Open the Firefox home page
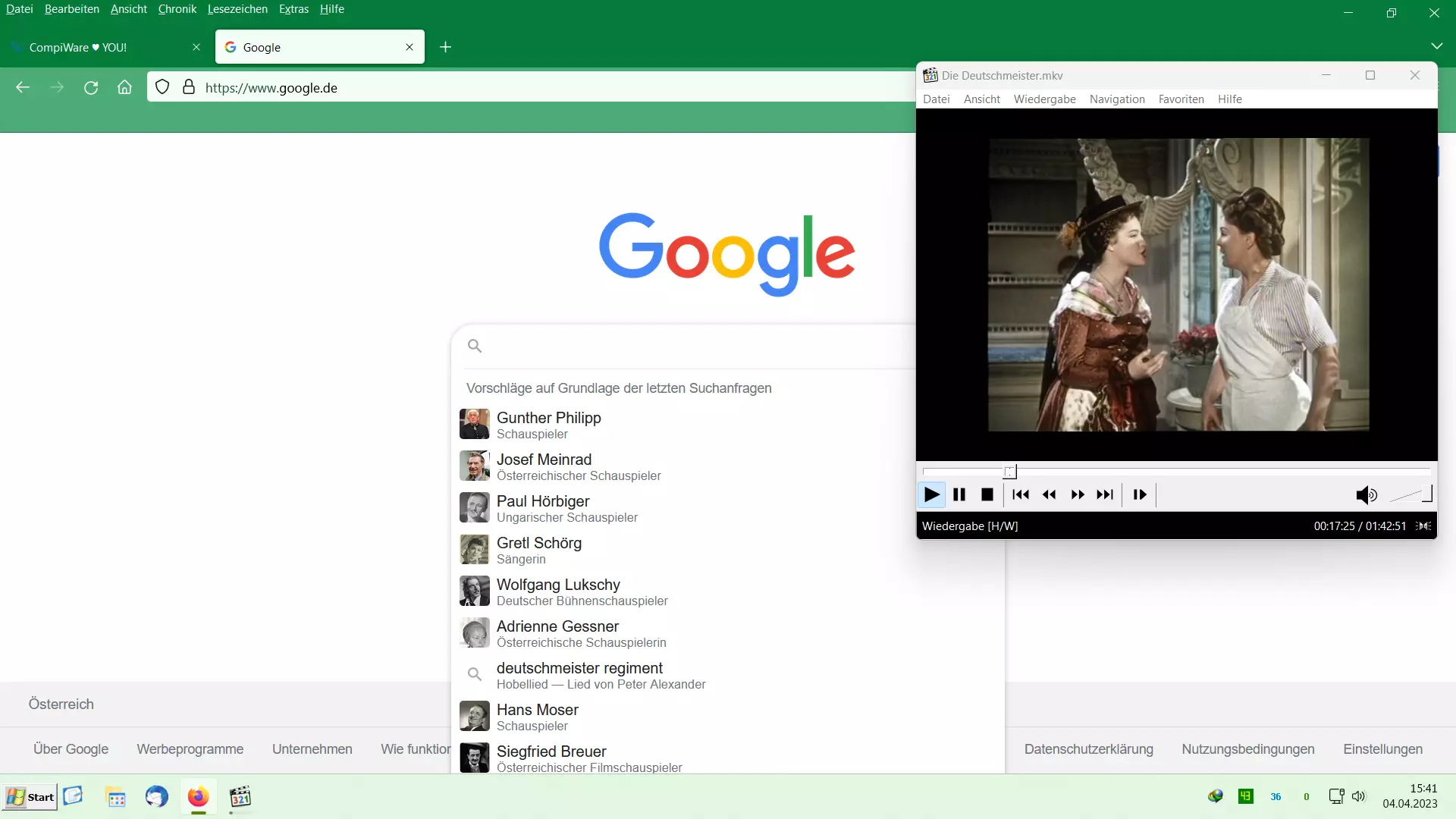The width and height of the screenshot is (1456, 819). pyautogui.click(x=124, y=87)
